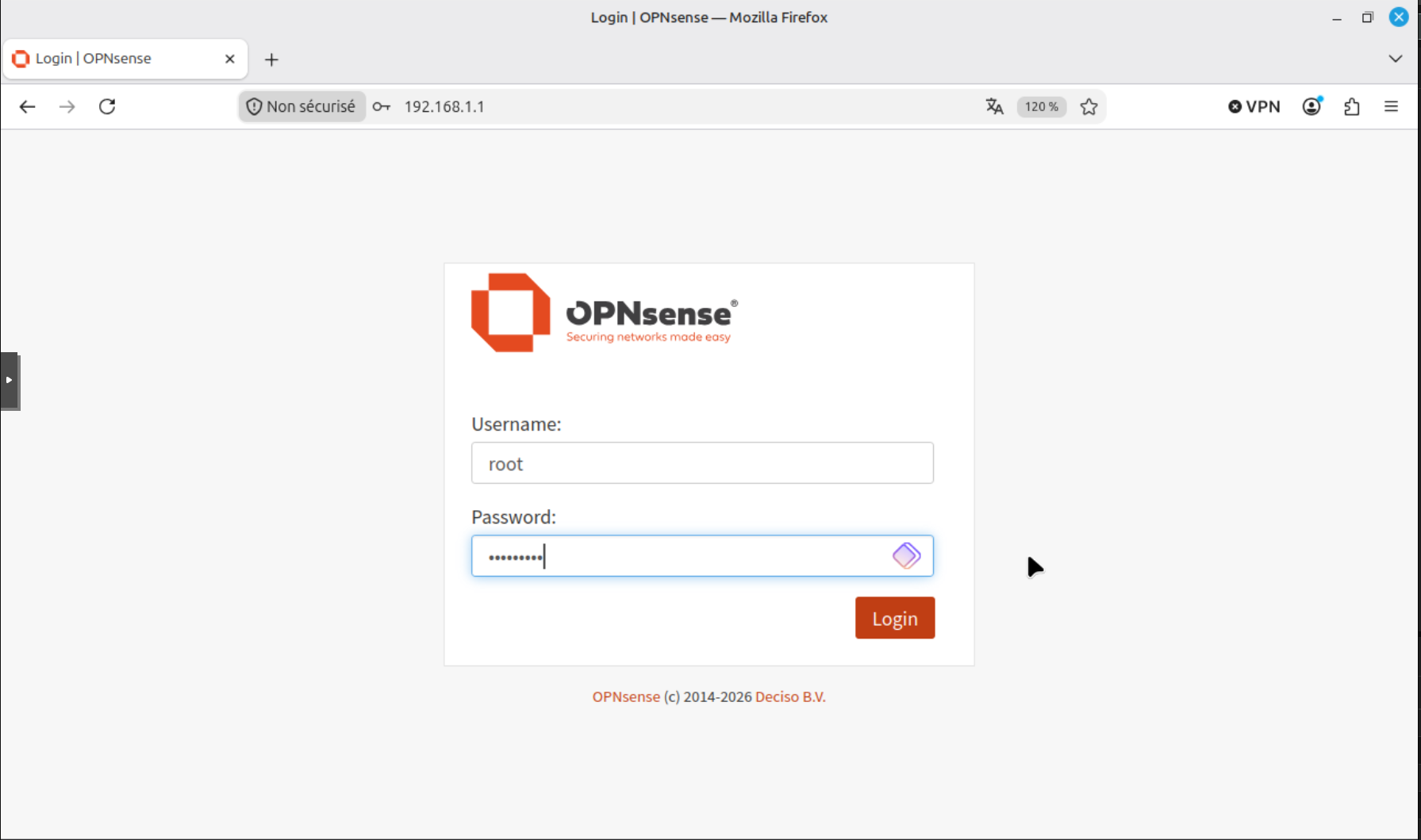
Task: Expand the list all tabs chevron
Action: tap(1396, 59)
